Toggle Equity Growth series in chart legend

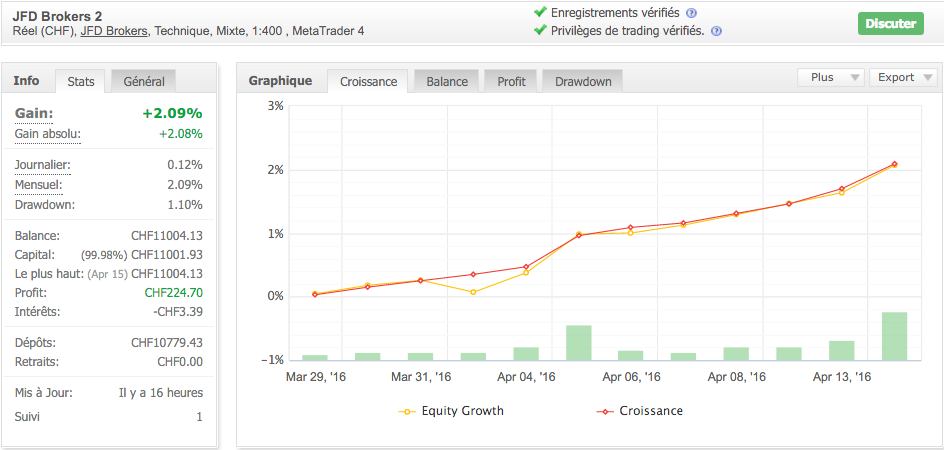click(x=451, y=411)
